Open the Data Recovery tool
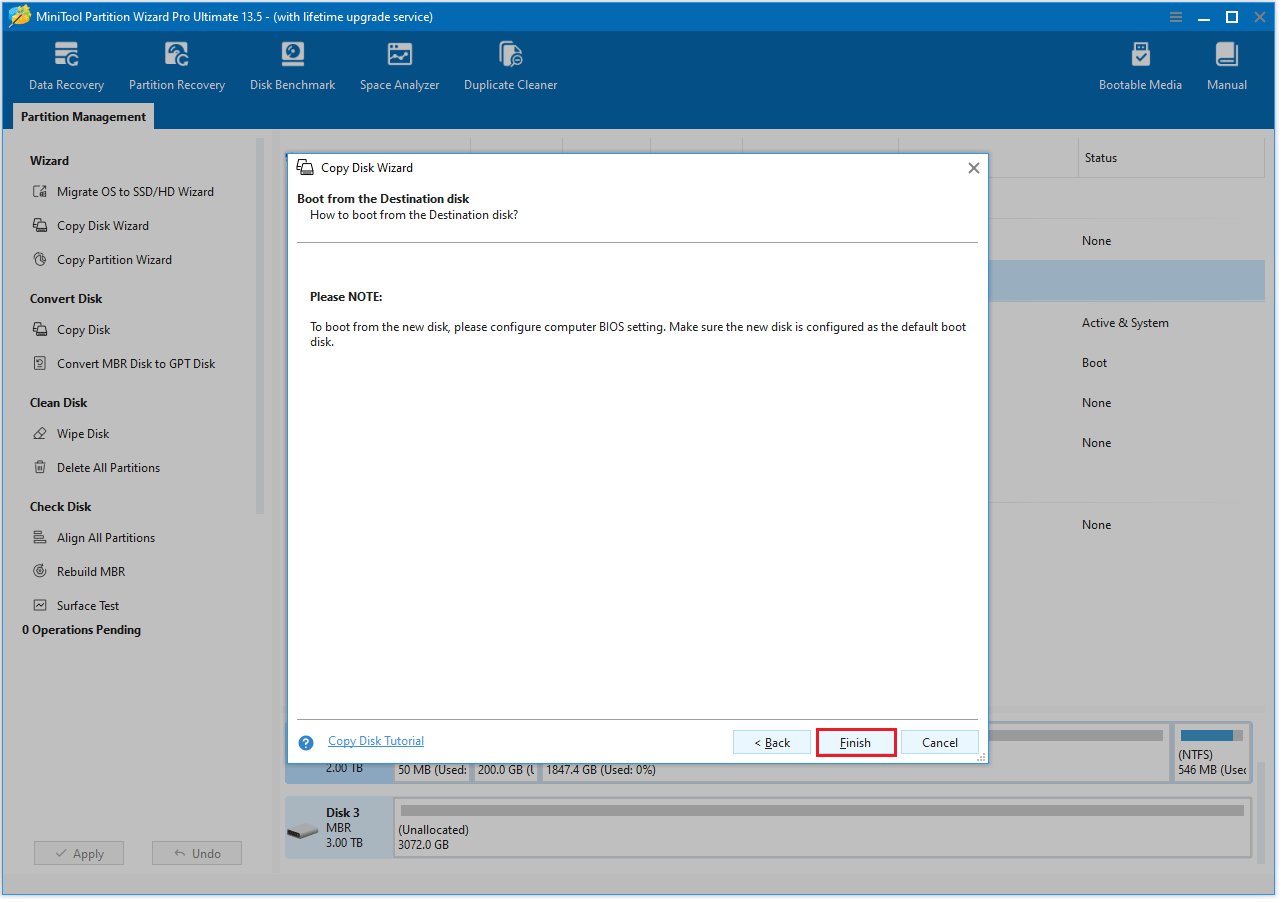The image size is (1283, 903). tap(65, 65)
